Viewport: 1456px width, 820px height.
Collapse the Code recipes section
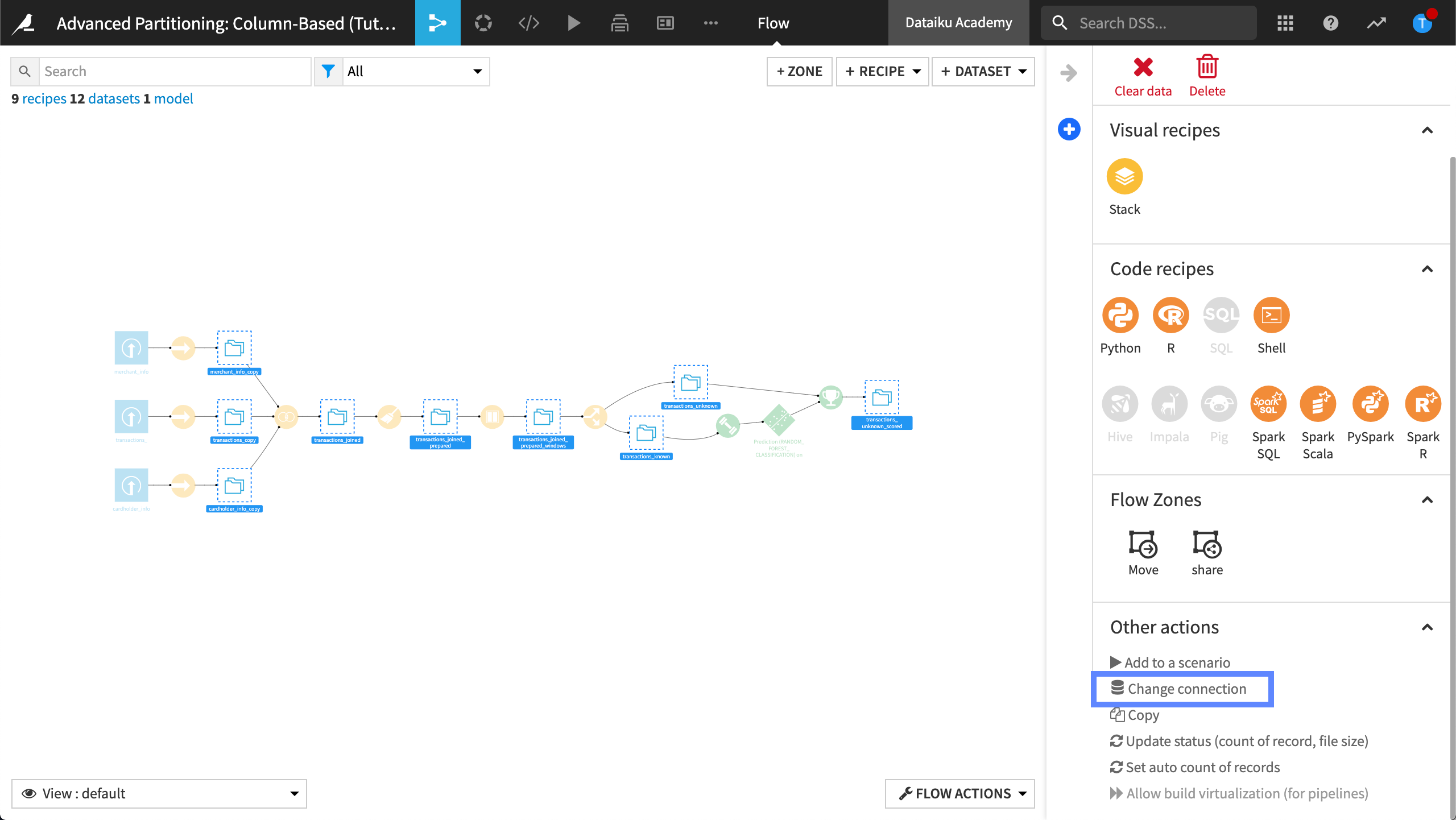(x=1426, y=269)
